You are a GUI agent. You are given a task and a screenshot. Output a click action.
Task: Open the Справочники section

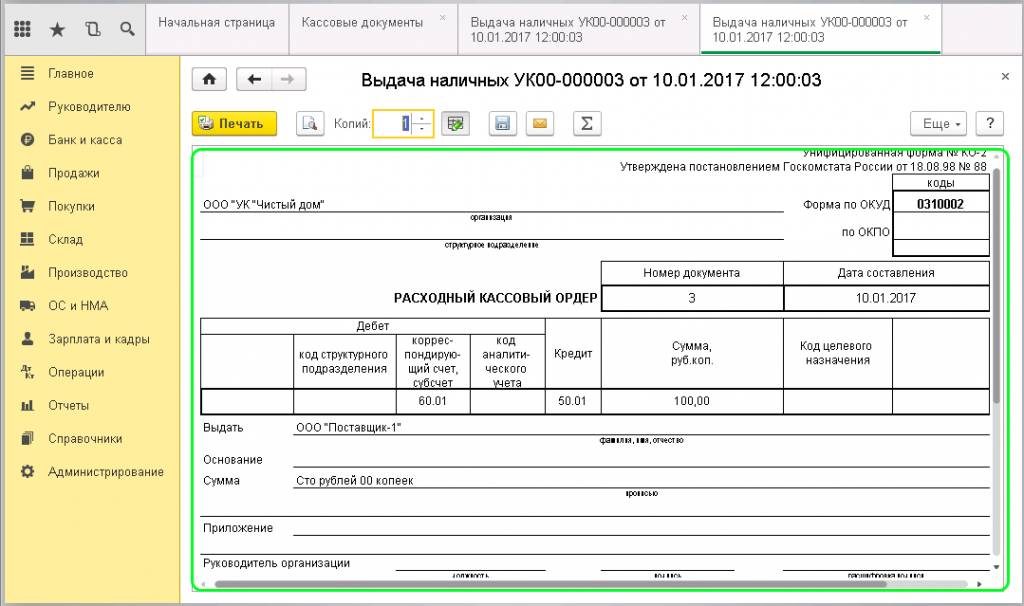coord(85,439)
